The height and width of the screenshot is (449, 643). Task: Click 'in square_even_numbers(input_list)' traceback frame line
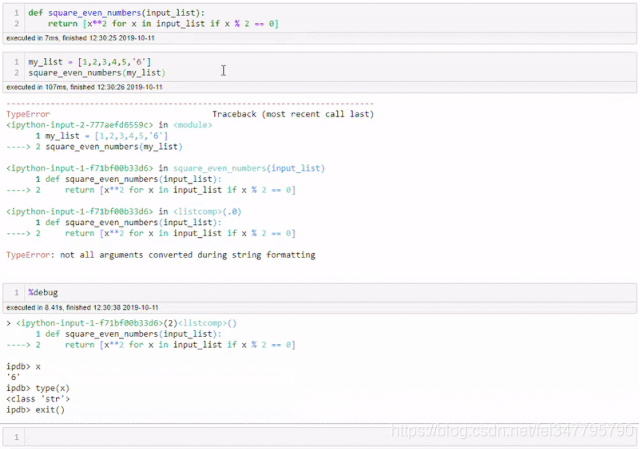(x=165, y=168)
